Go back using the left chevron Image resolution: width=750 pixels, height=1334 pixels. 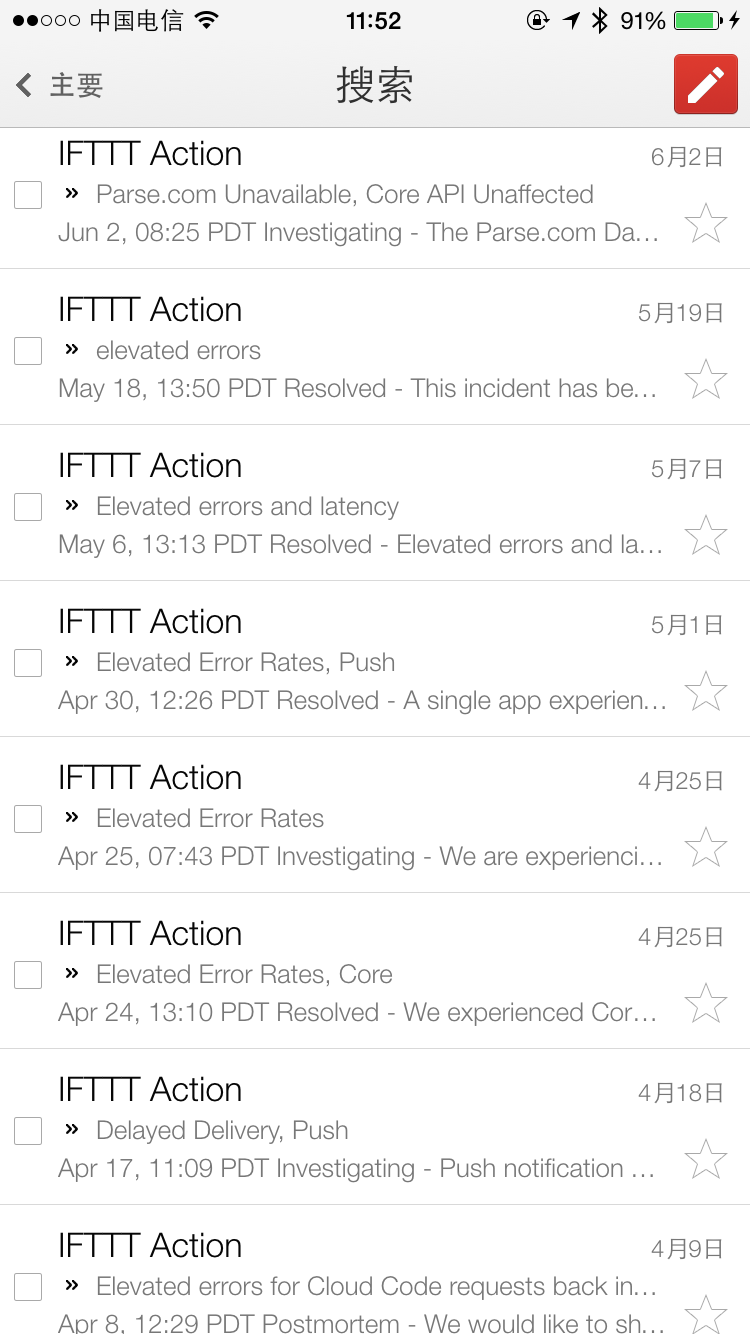pyautogui.click(x=24, y=85)
